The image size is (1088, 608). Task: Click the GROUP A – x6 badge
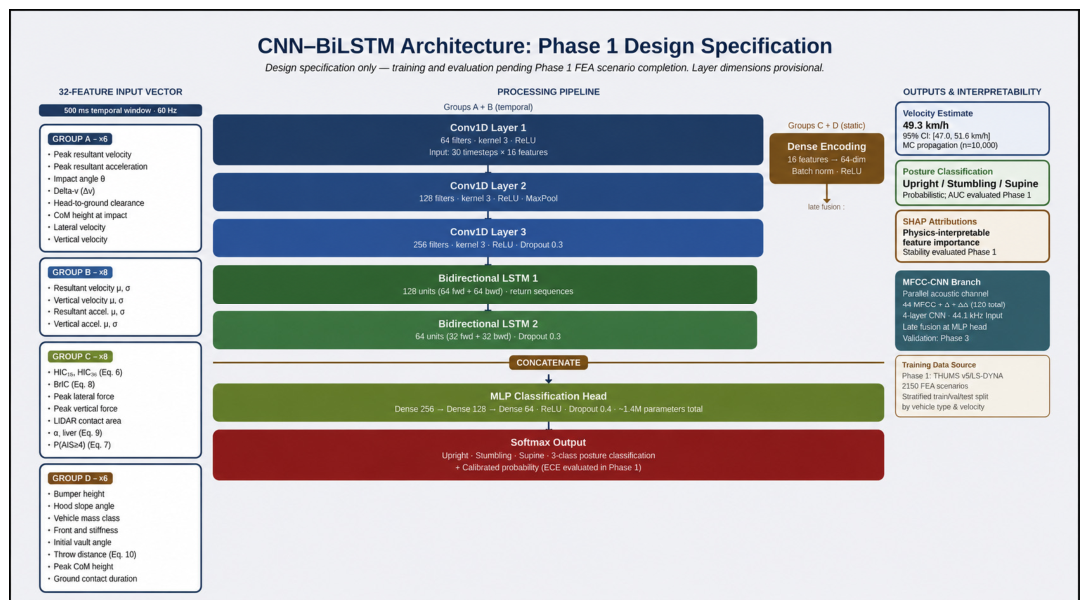80,139
